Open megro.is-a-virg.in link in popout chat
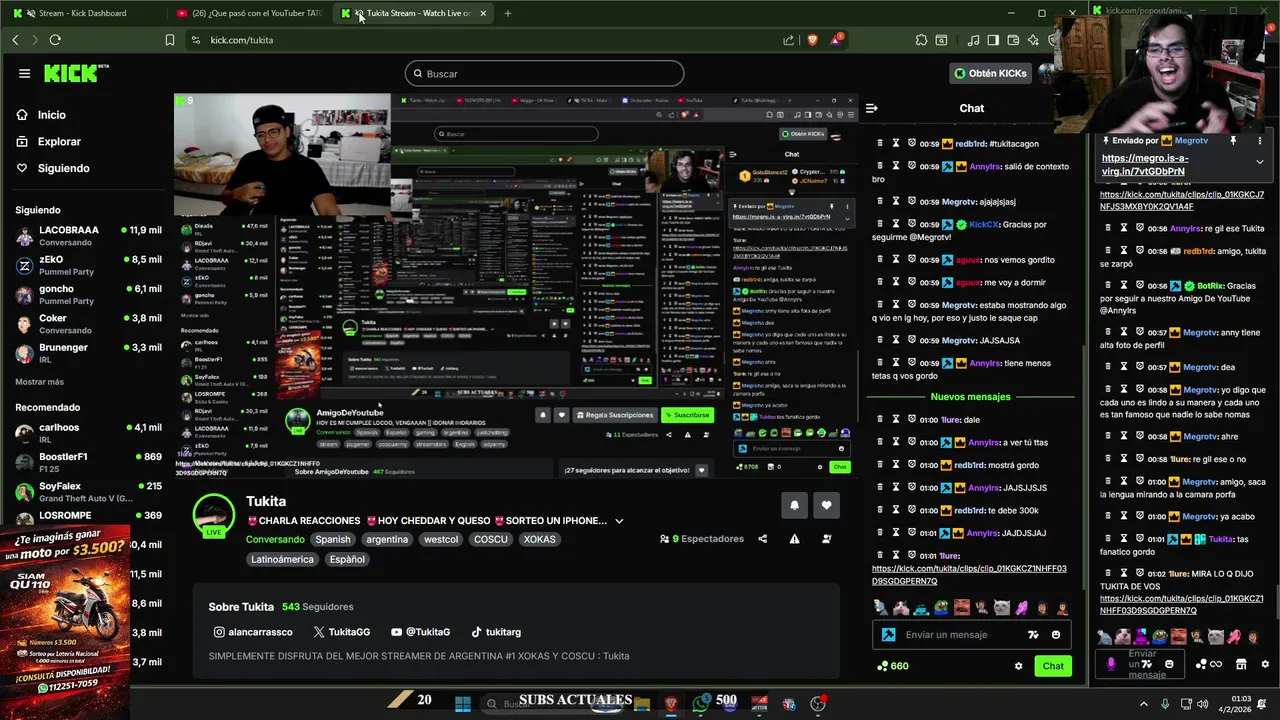The height and width of the screenshot is (720, 1280). tap(1144, 164)
